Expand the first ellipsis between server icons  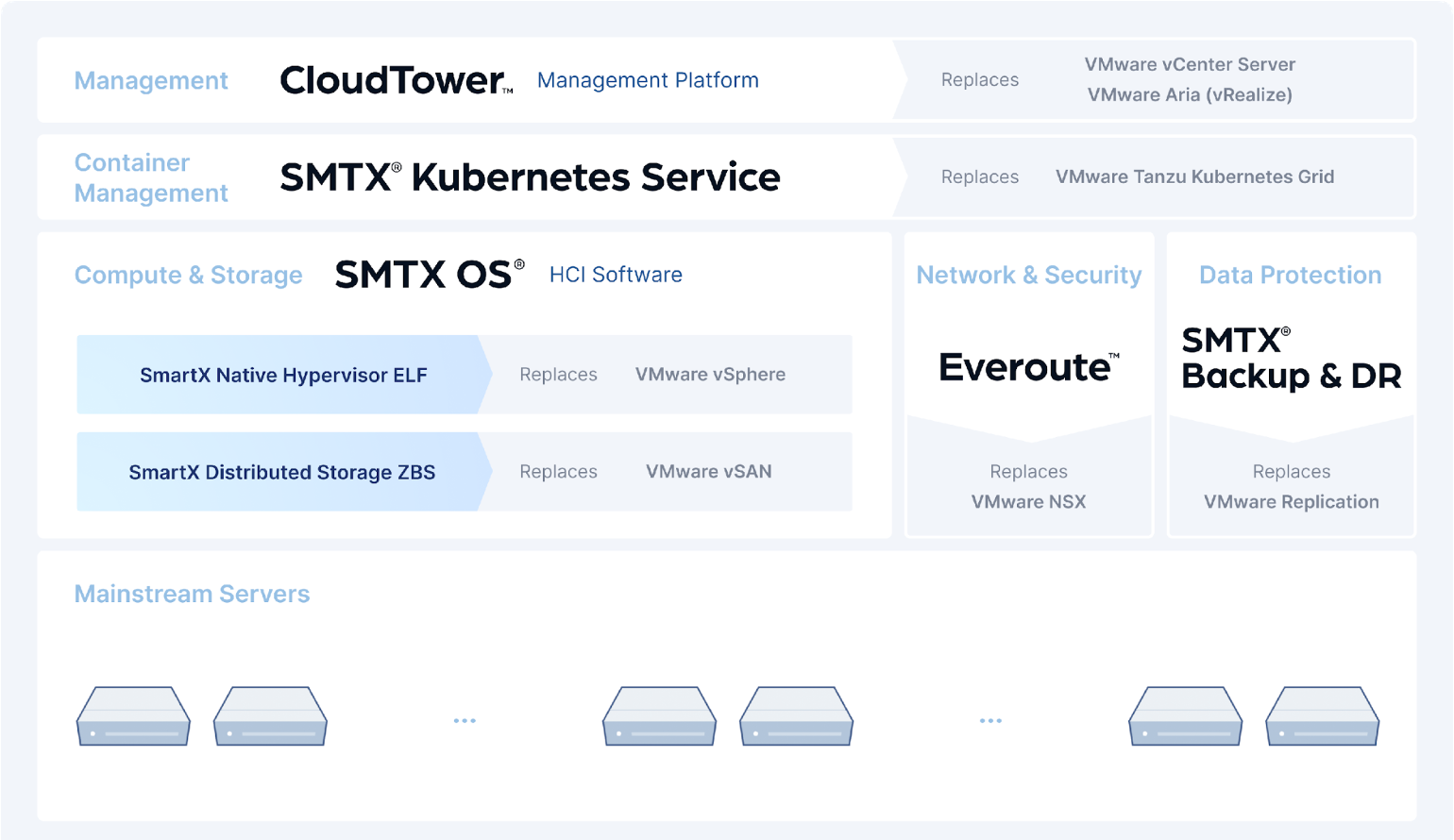pos(465,721)
